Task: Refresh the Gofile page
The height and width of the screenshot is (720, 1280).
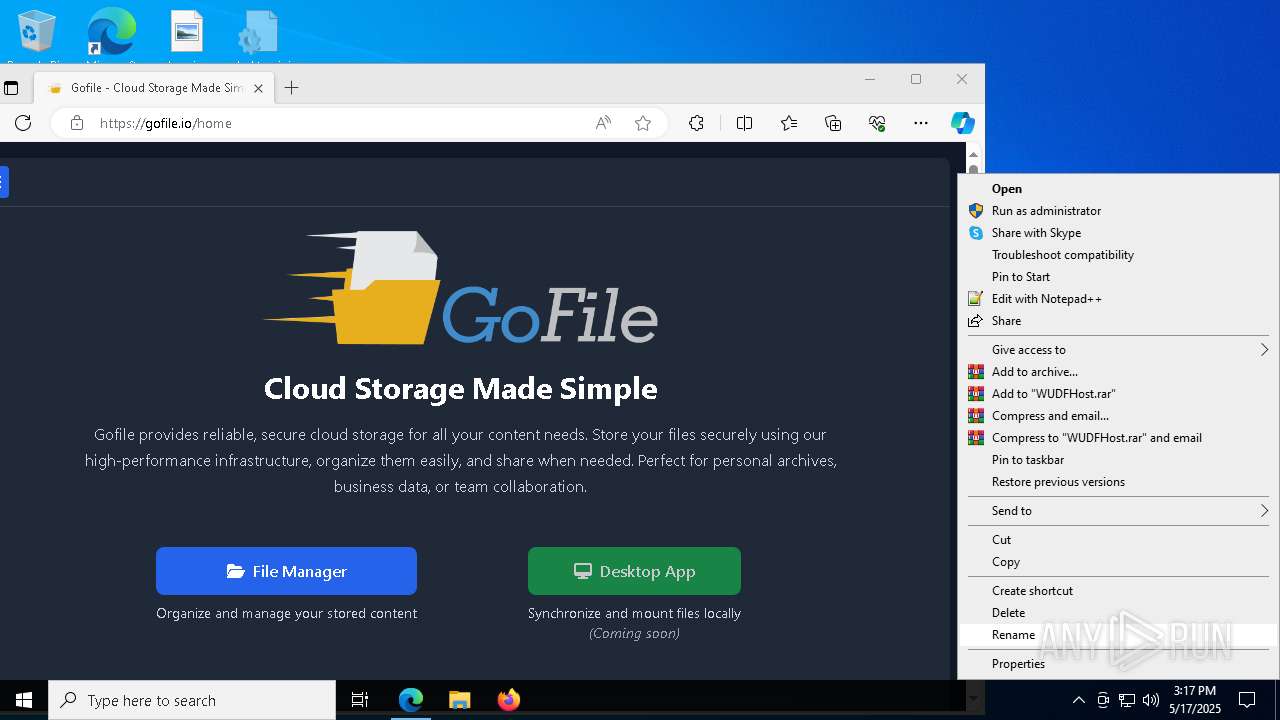Action: click(23, 123)
